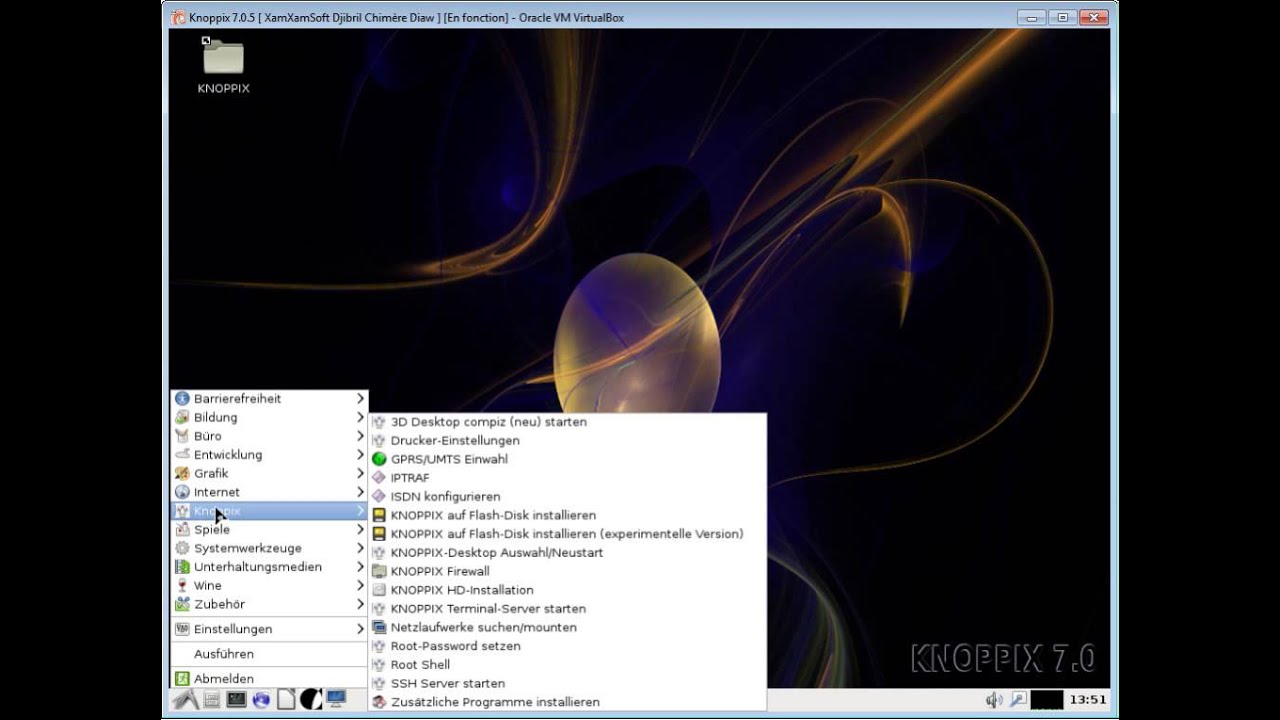
Task: Expand the Systemwerkzeuge submenu
Action: click(269, 548)
